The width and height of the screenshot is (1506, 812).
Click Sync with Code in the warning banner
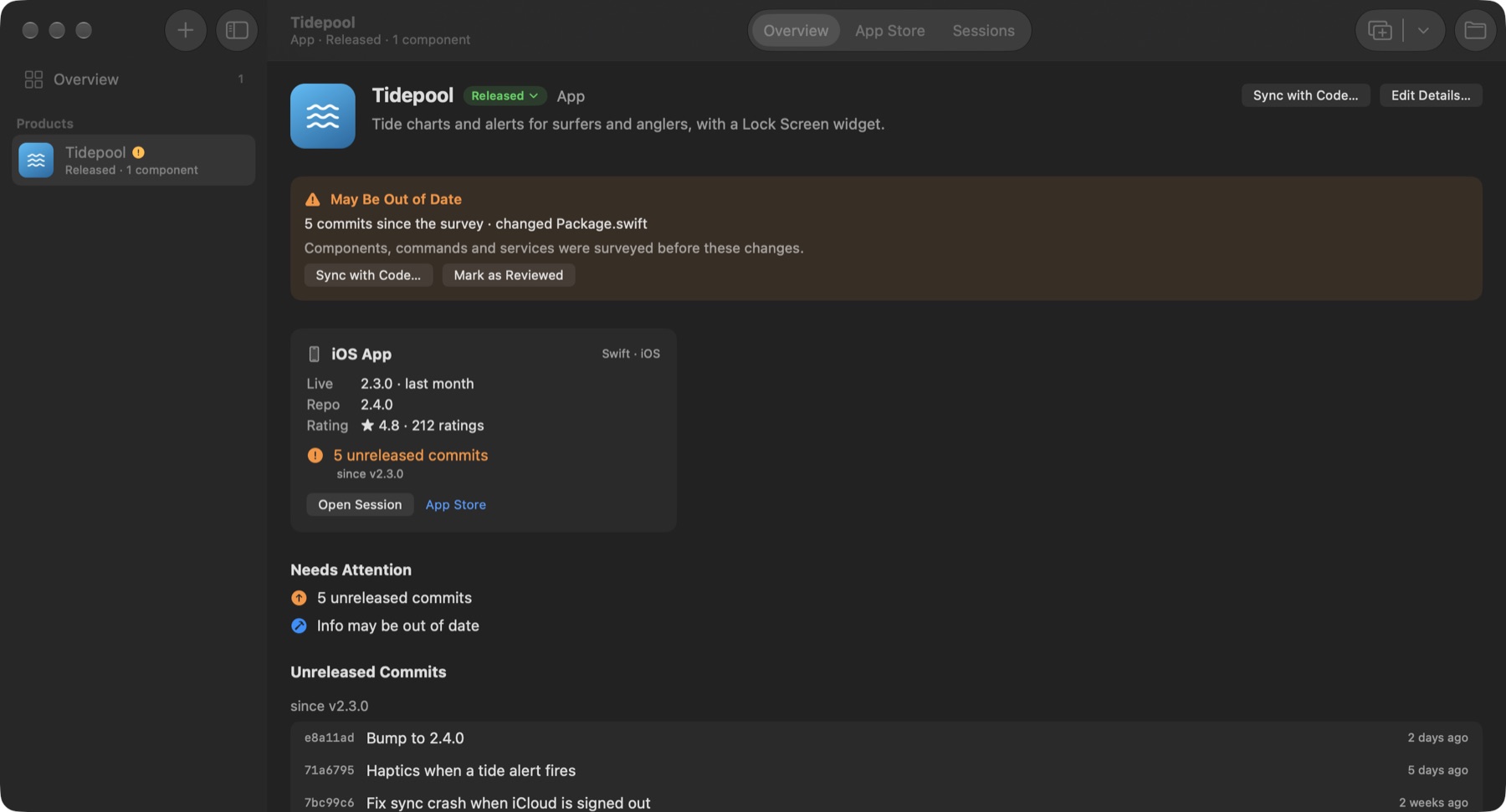click(x=368, y=275)
